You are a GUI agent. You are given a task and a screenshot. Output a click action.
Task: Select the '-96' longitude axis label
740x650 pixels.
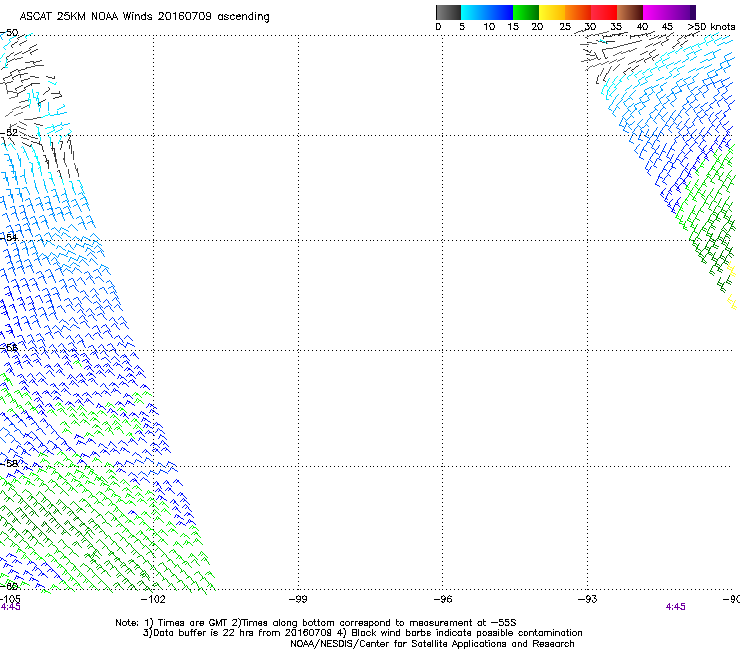(x=443, y=599)
